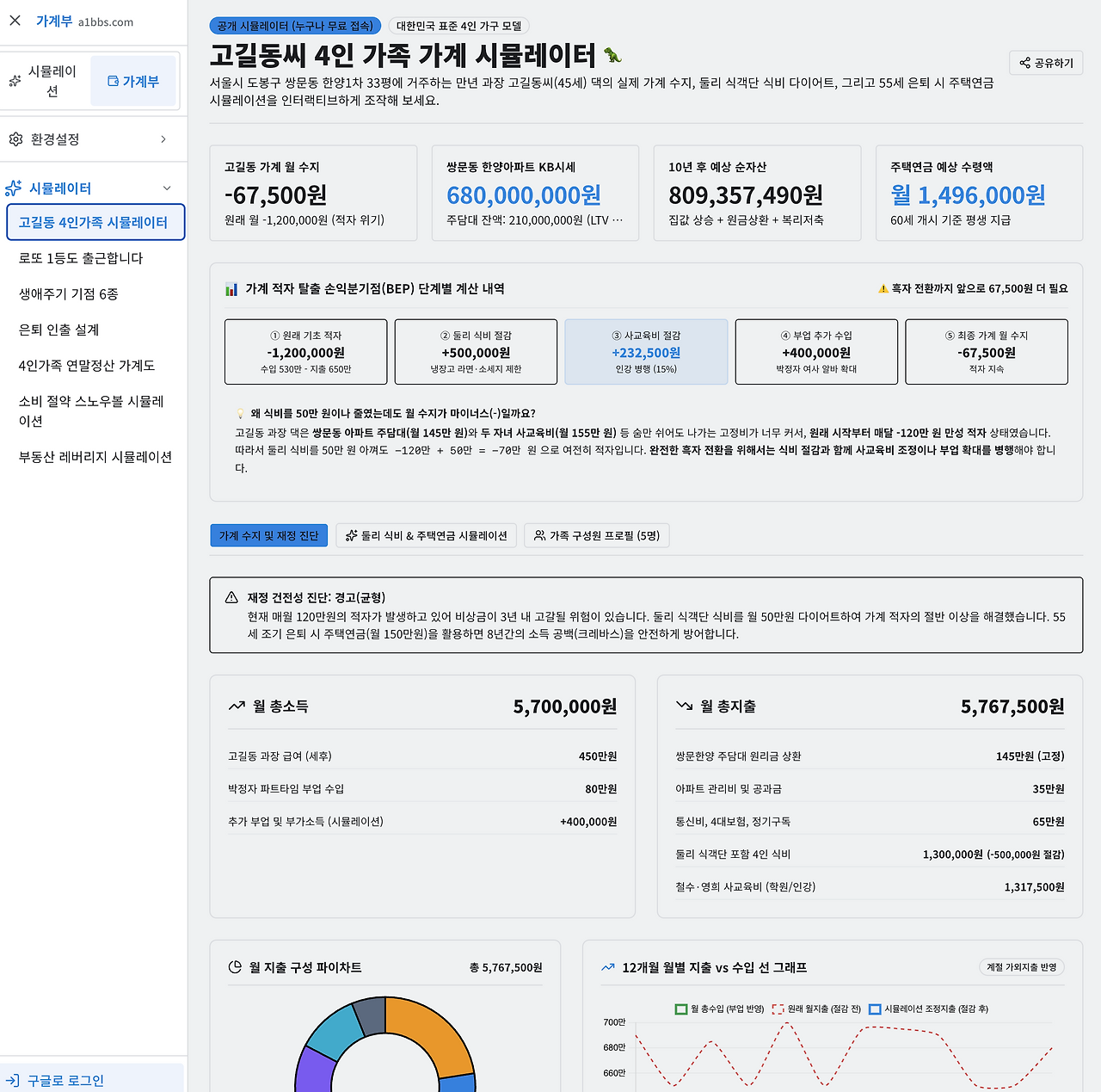Click the 계절 가외지출 반영 badge
1101x1092 pixels.
pyautogui.click(x=1022, y=967)
